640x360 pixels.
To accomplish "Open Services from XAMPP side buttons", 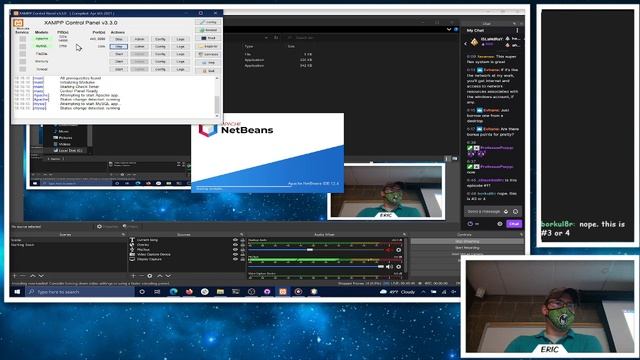I will point(209,55).
